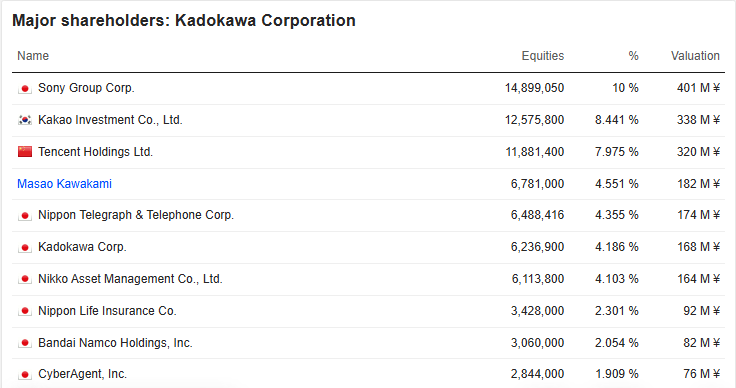Click the flag icon next to Nippon Telegraph & Telephone
736x388 pixels.
25,216
